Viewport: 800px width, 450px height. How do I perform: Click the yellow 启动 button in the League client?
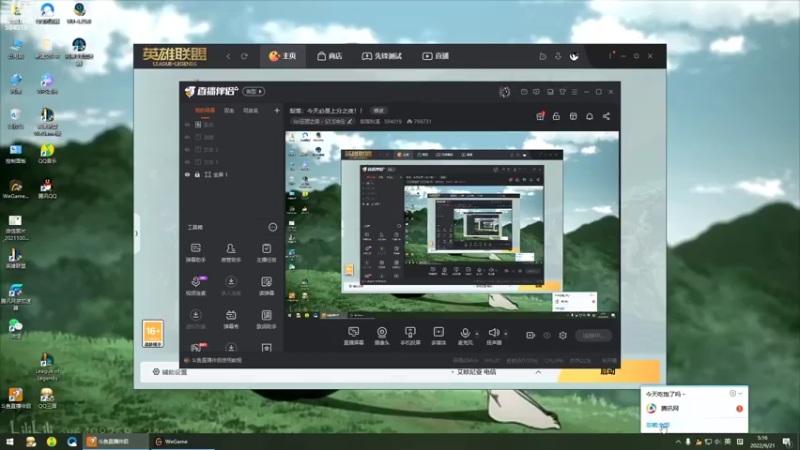(609, 371)
